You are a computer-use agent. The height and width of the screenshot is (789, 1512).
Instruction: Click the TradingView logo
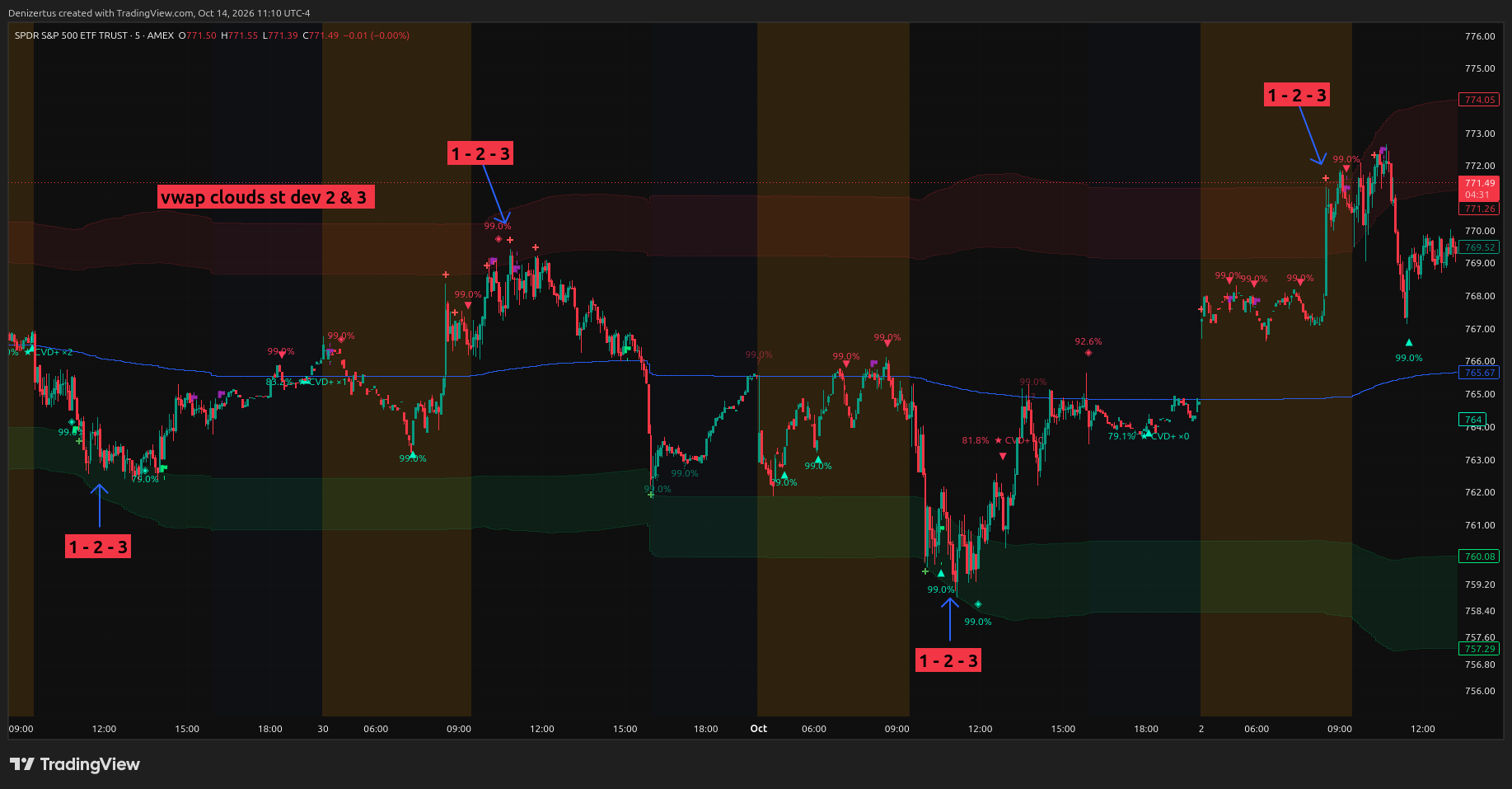coord(75,764)
